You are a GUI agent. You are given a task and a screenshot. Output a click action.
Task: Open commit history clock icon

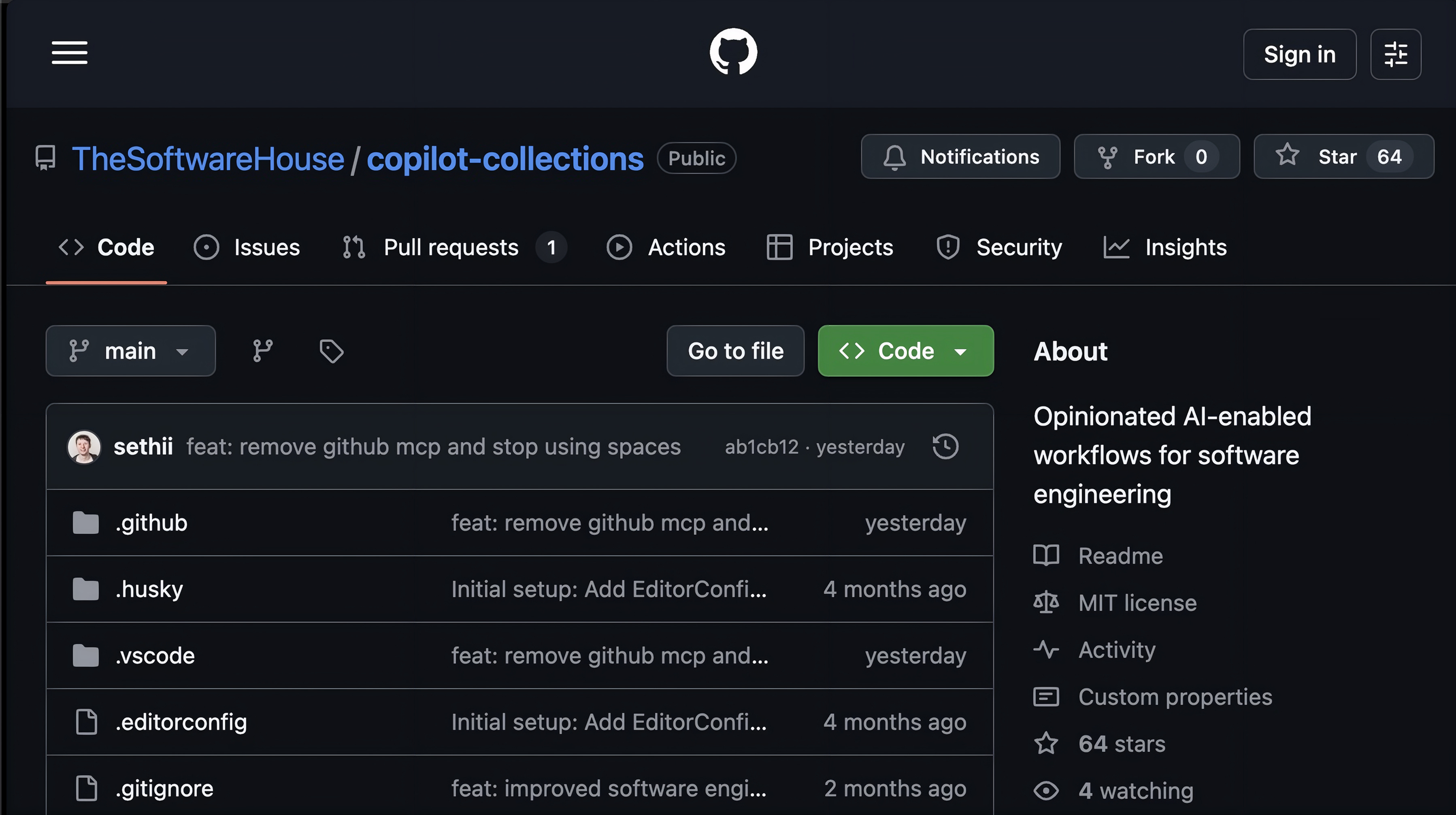[x=945, y=446]
